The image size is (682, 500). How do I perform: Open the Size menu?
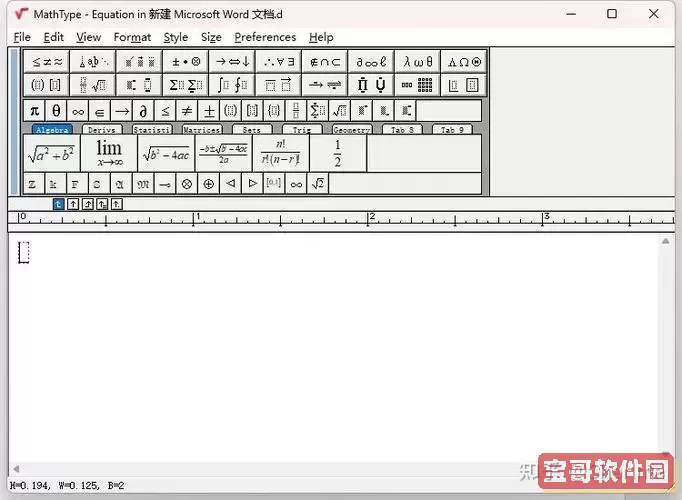(x=211, y=37)
